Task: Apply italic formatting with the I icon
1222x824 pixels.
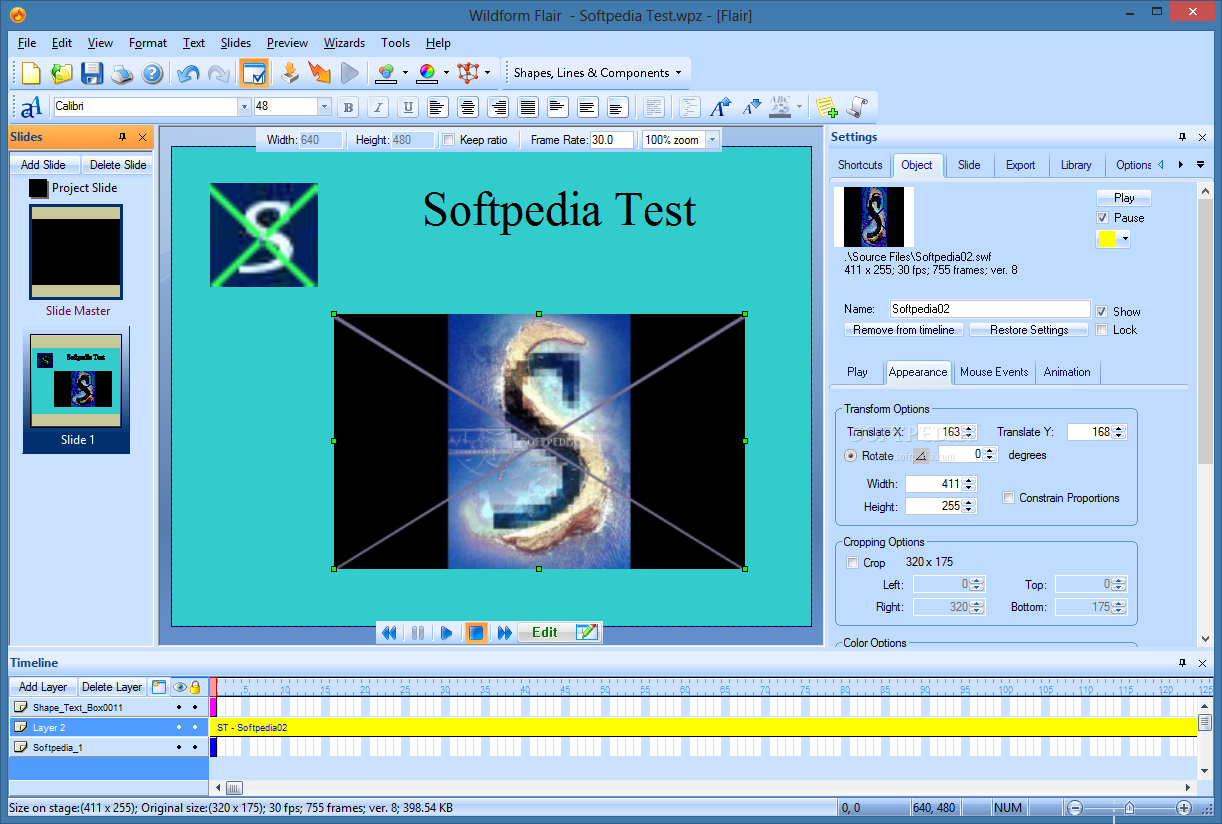Action: tap(378, 107)
